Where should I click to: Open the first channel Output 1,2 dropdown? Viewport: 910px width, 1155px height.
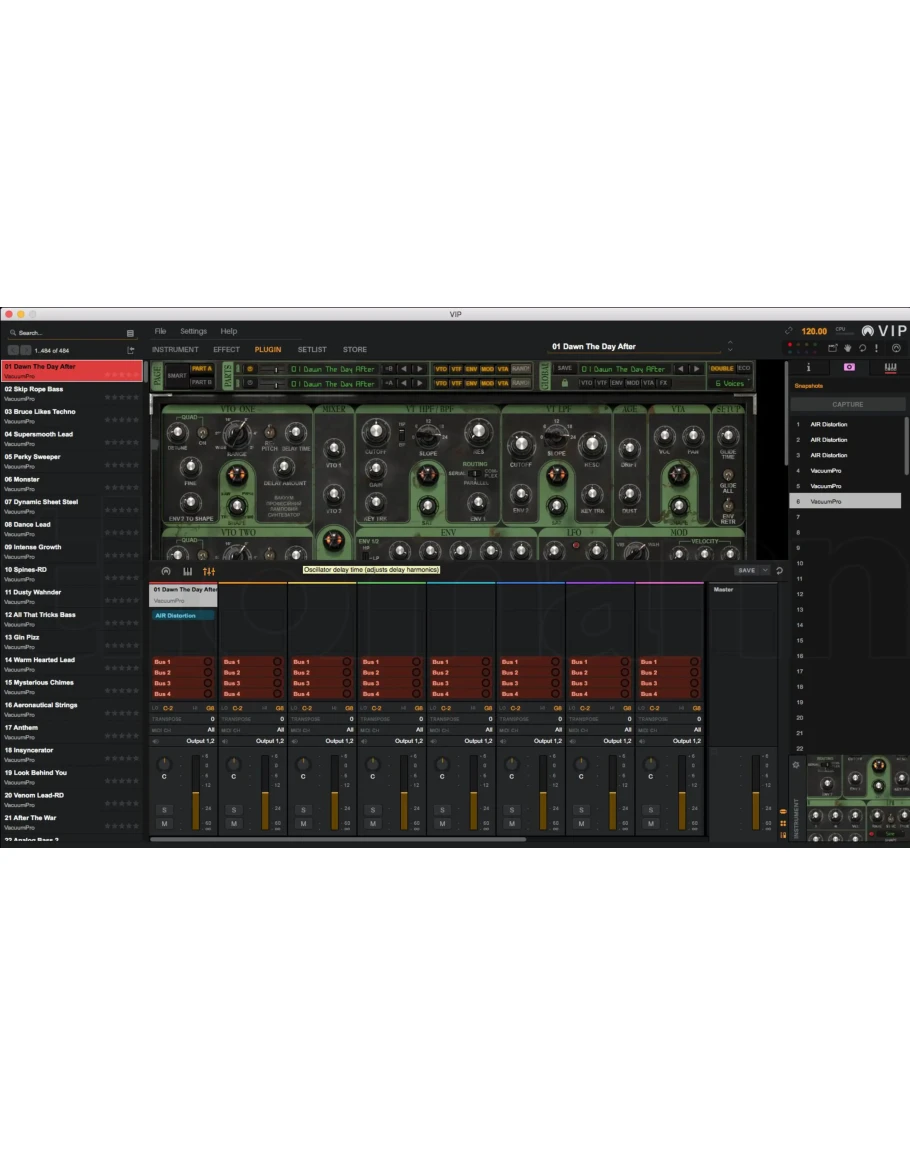coord(199,741)
